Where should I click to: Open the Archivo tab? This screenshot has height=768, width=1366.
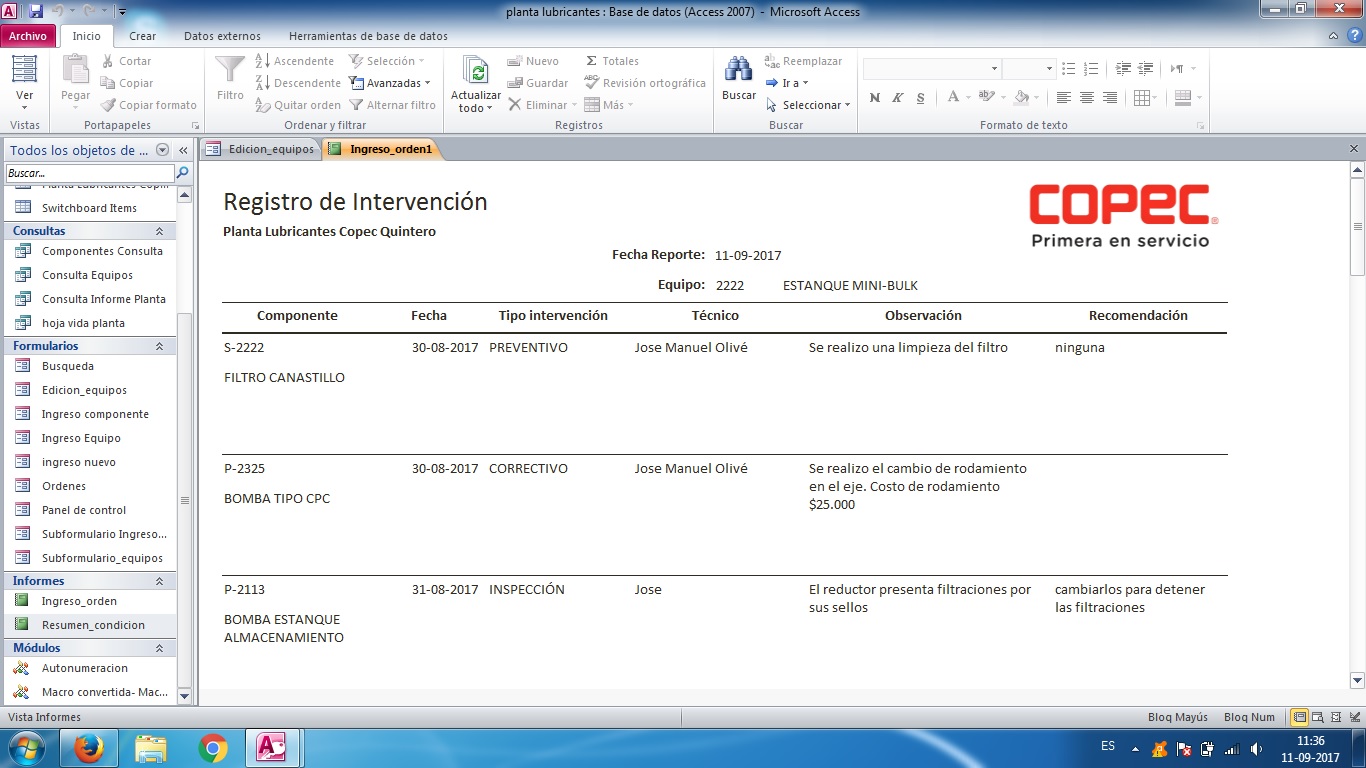tap(28, 36)
